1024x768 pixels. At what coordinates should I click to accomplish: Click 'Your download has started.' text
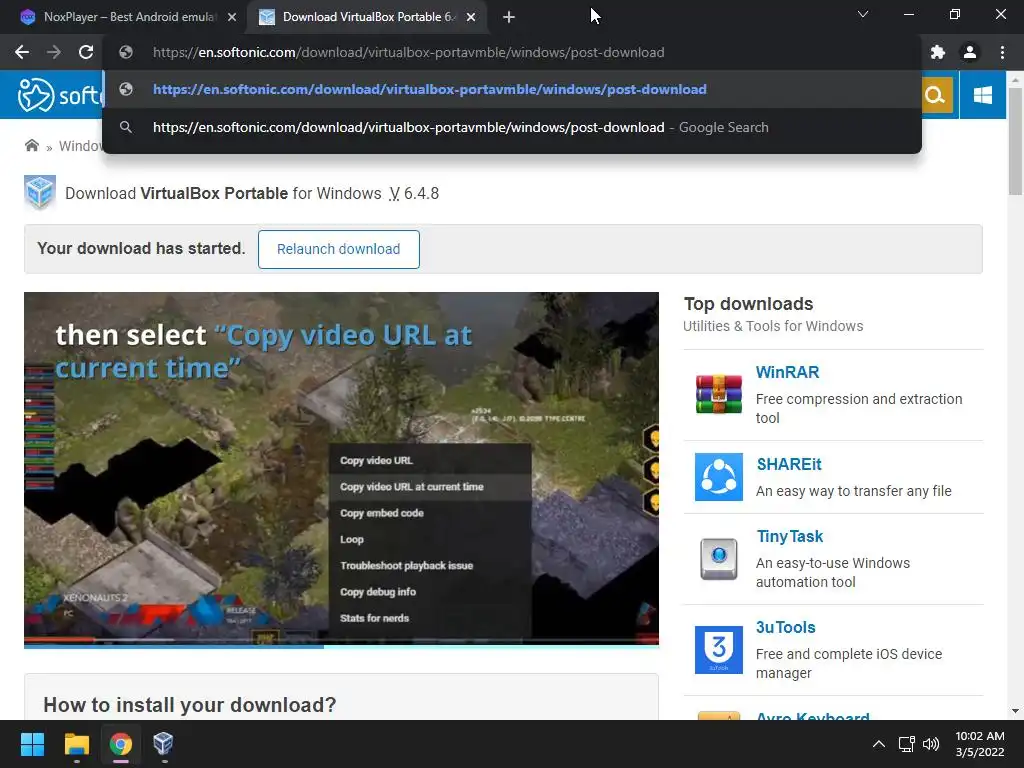pyautogui.click(x=141, y=248)
